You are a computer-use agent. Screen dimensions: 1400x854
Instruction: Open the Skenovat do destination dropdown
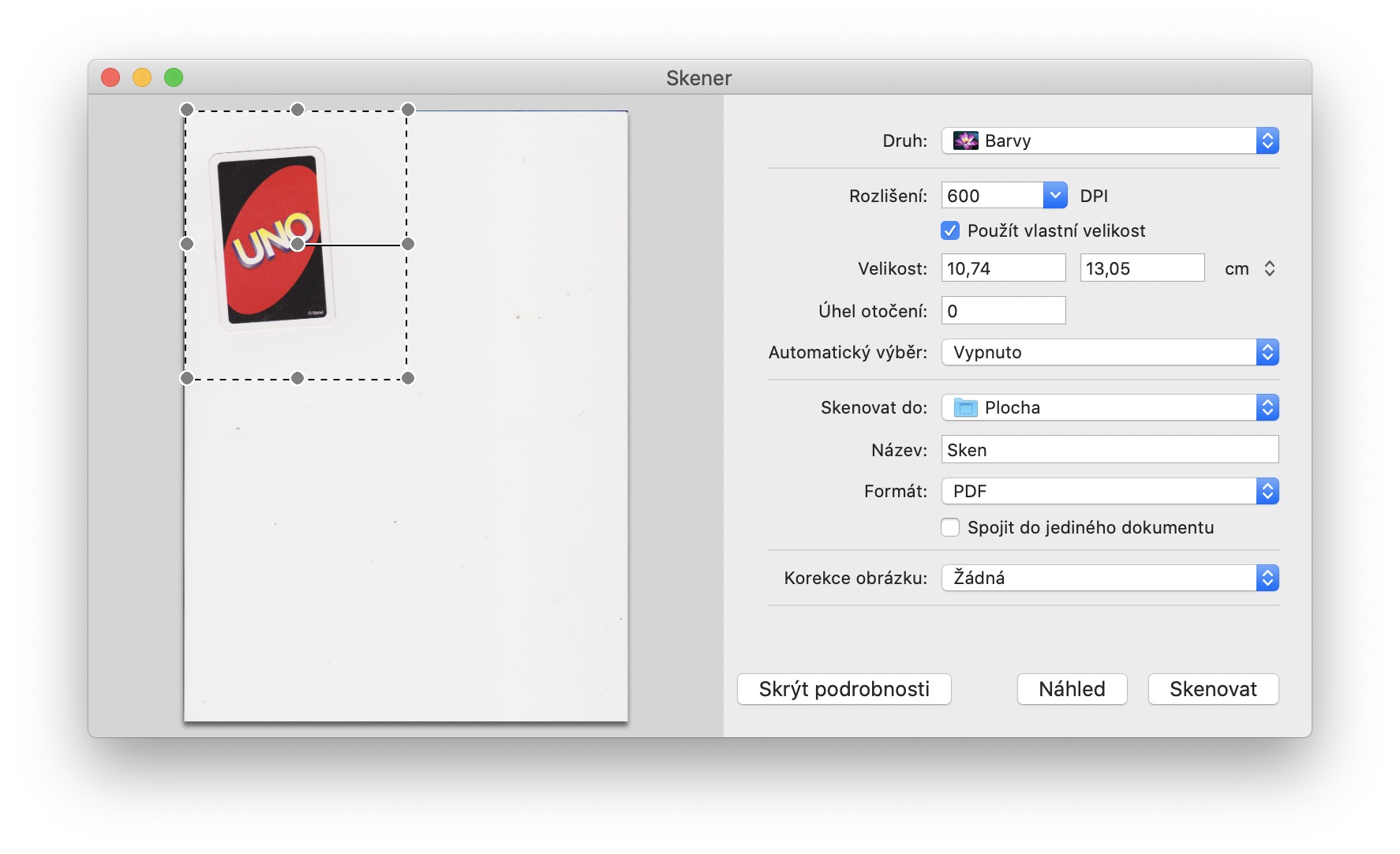coord(1110,407)
